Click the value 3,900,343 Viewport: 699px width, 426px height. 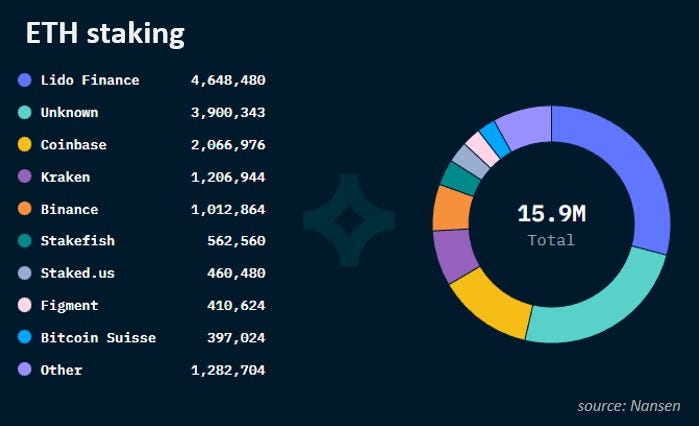[x=228, y=112]
